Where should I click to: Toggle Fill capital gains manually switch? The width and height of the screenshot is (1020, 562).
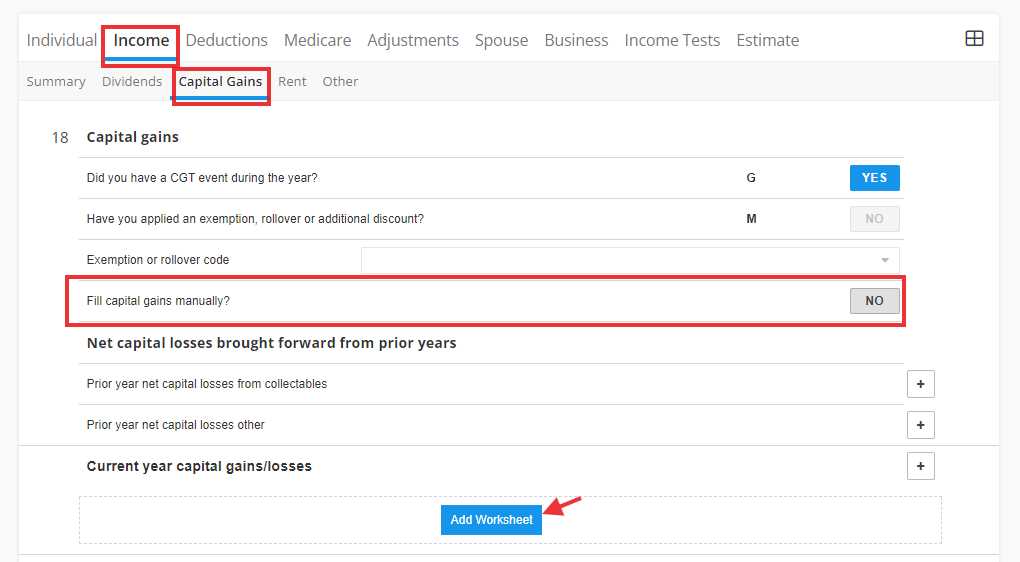coord(874,301)
